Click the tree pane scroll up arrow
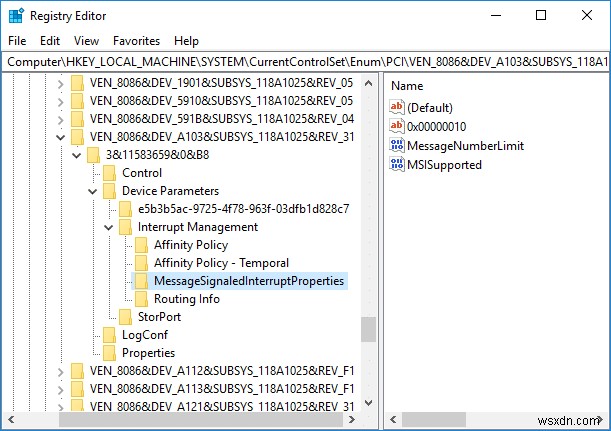 368,83
